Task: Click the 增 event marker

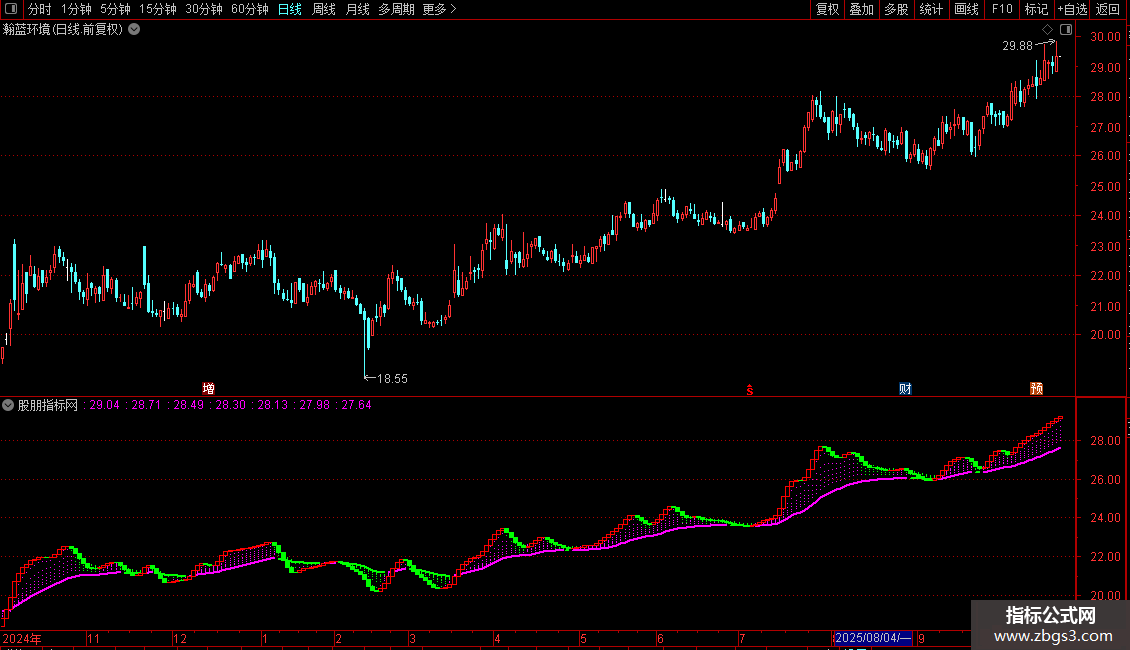Action: 208,388
